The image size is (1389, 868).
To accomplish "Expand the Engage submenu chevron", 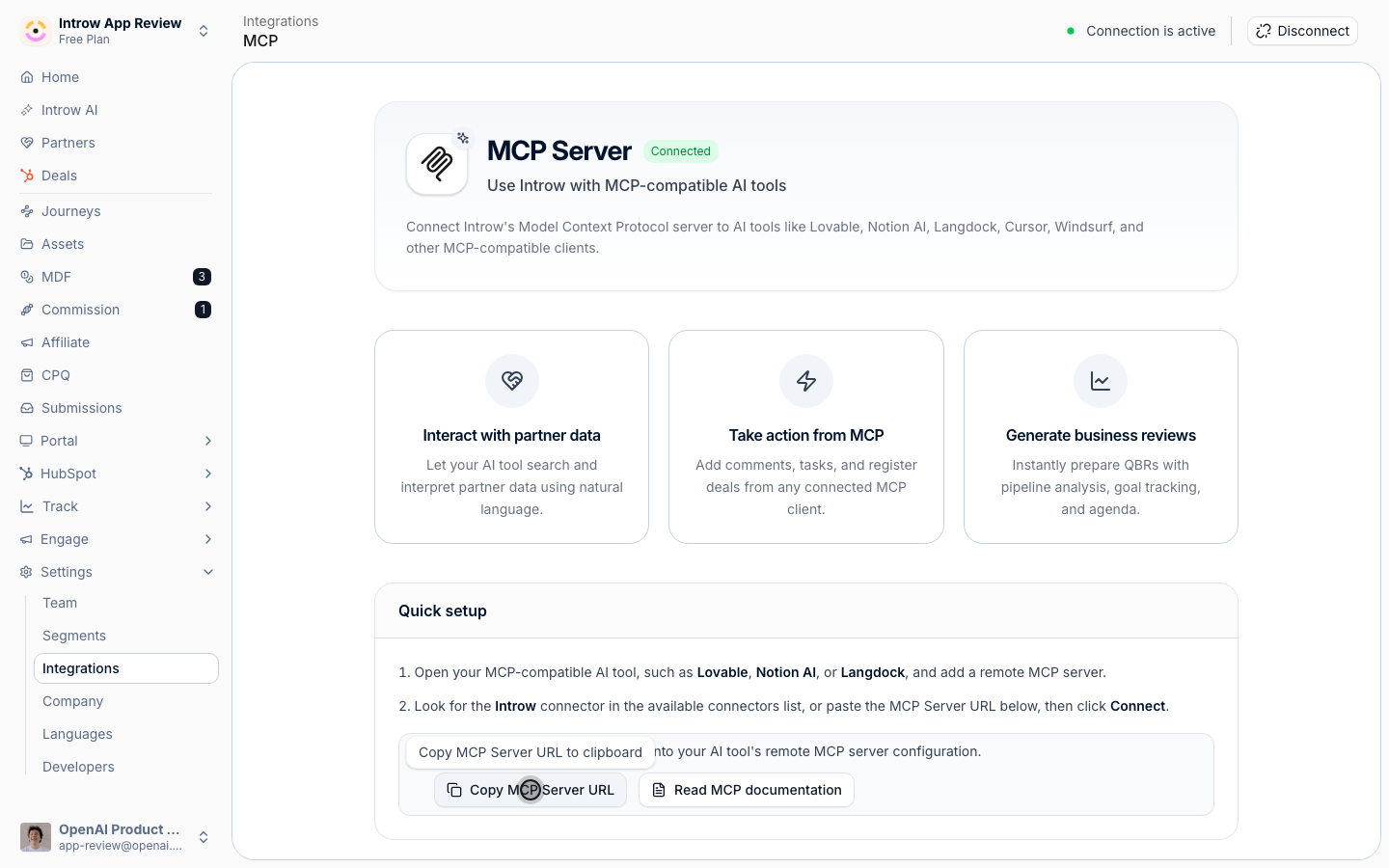I will click(x=208, y=539).
